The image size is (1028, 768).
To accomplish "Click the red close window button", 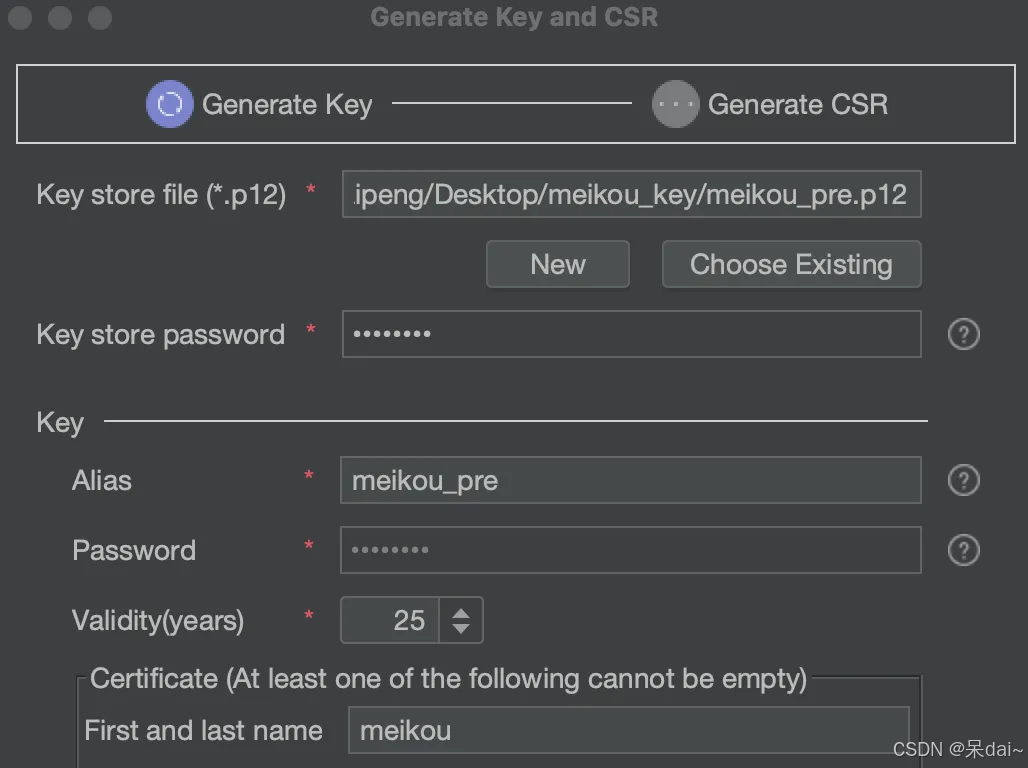I will 22,18.
